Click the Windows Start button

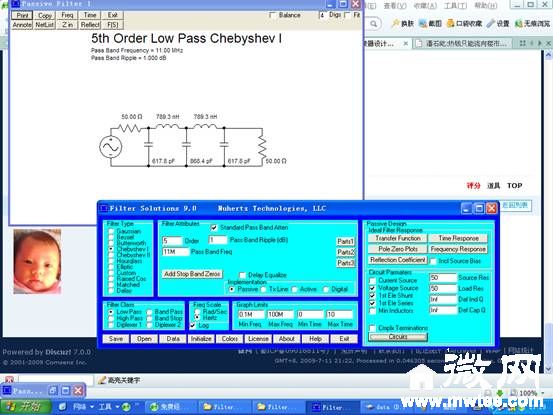pyautogui.click(x=25, y=407)
